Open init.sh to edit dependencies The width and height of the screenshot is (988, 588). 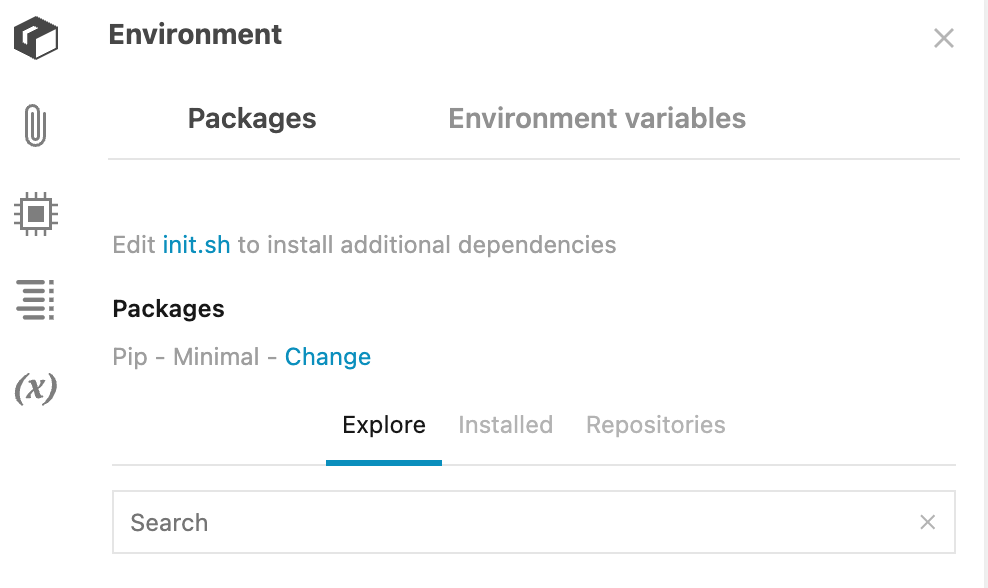(196, 244)
